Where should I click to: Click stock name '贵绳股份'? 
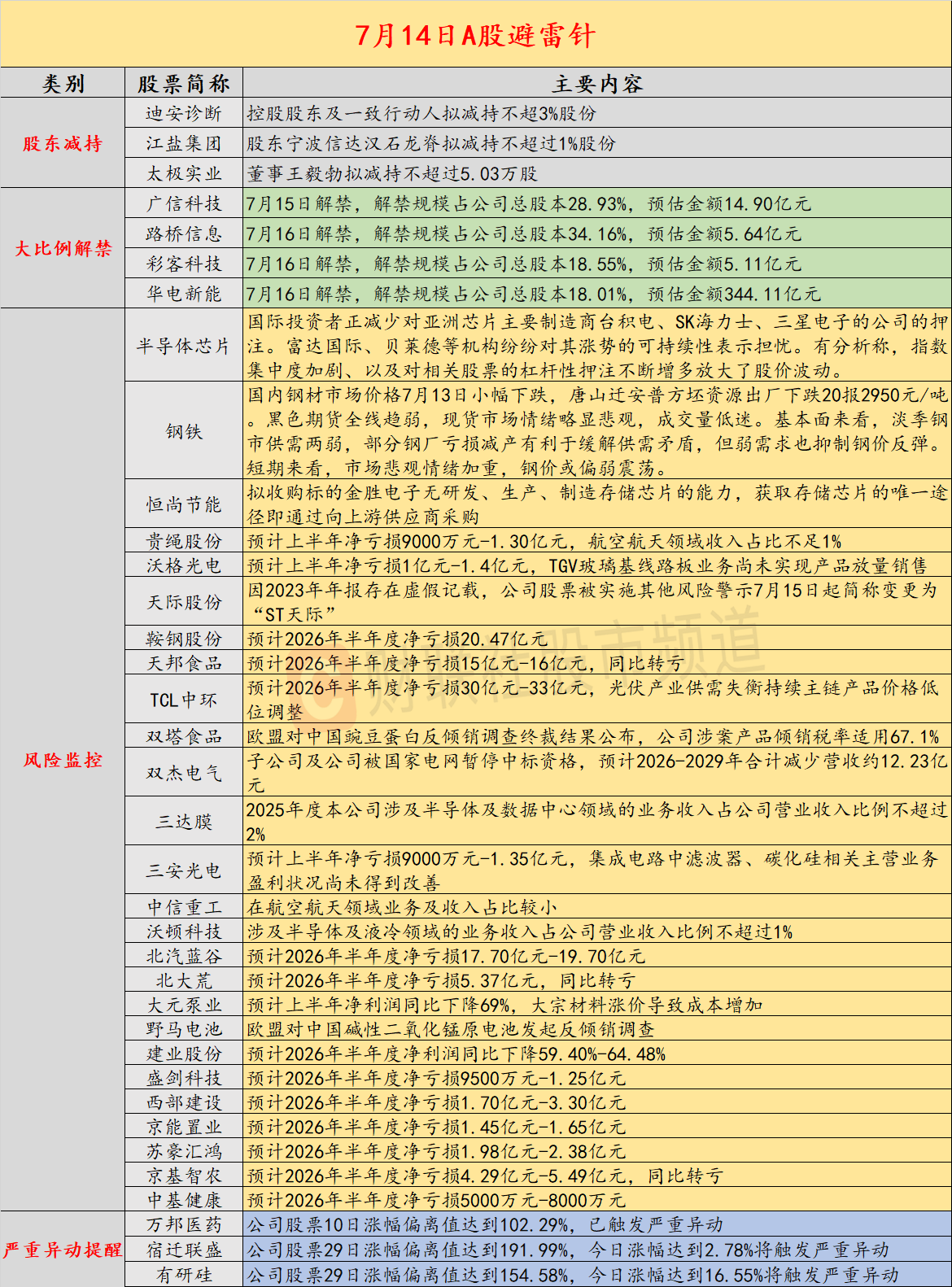pos(184,541)
